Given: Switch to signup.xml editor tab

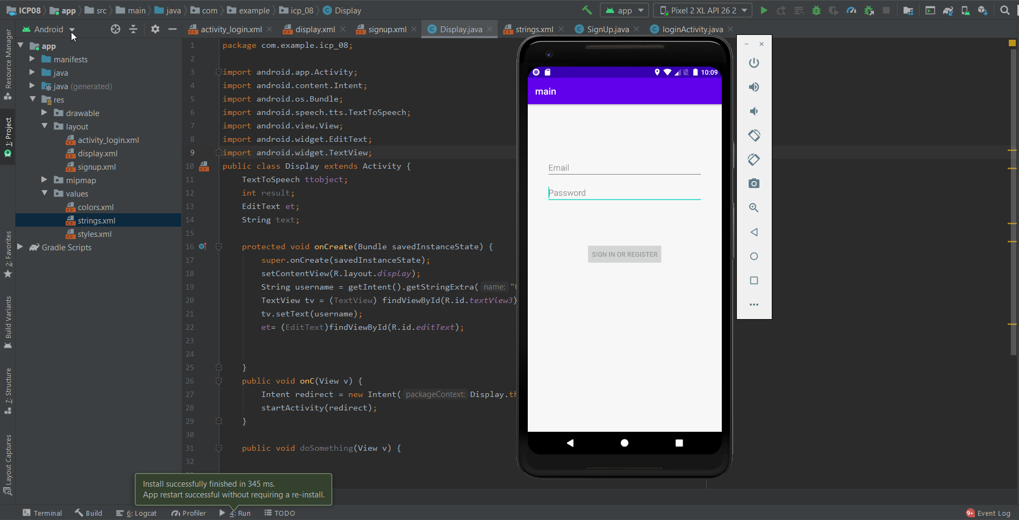Looking at the screenshot, I should 387,30.
